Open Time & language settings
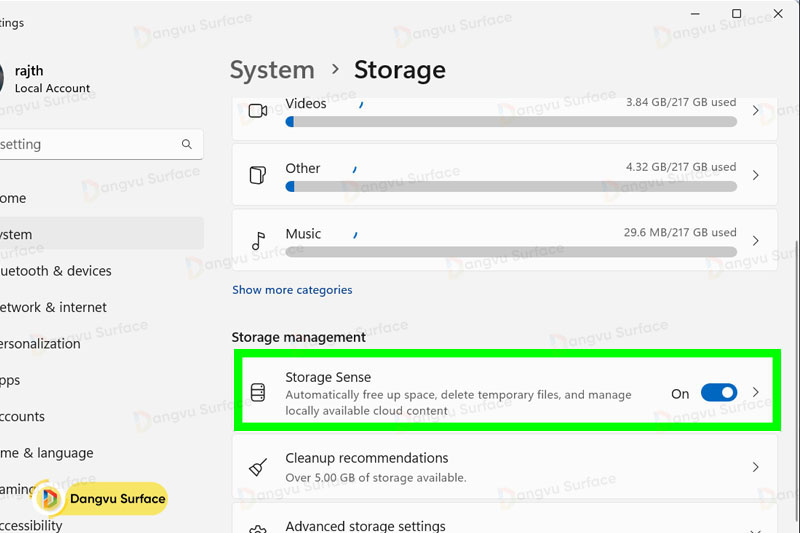800x533 pixels. 101,453
